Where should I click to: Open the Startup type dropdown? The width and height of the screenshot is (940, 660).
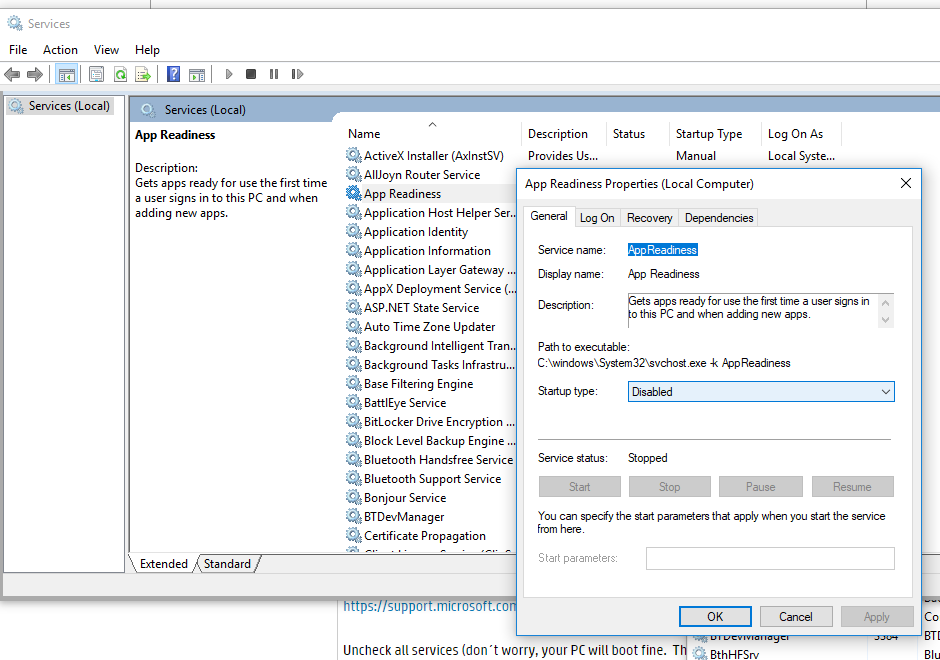(x=761, y=392)
